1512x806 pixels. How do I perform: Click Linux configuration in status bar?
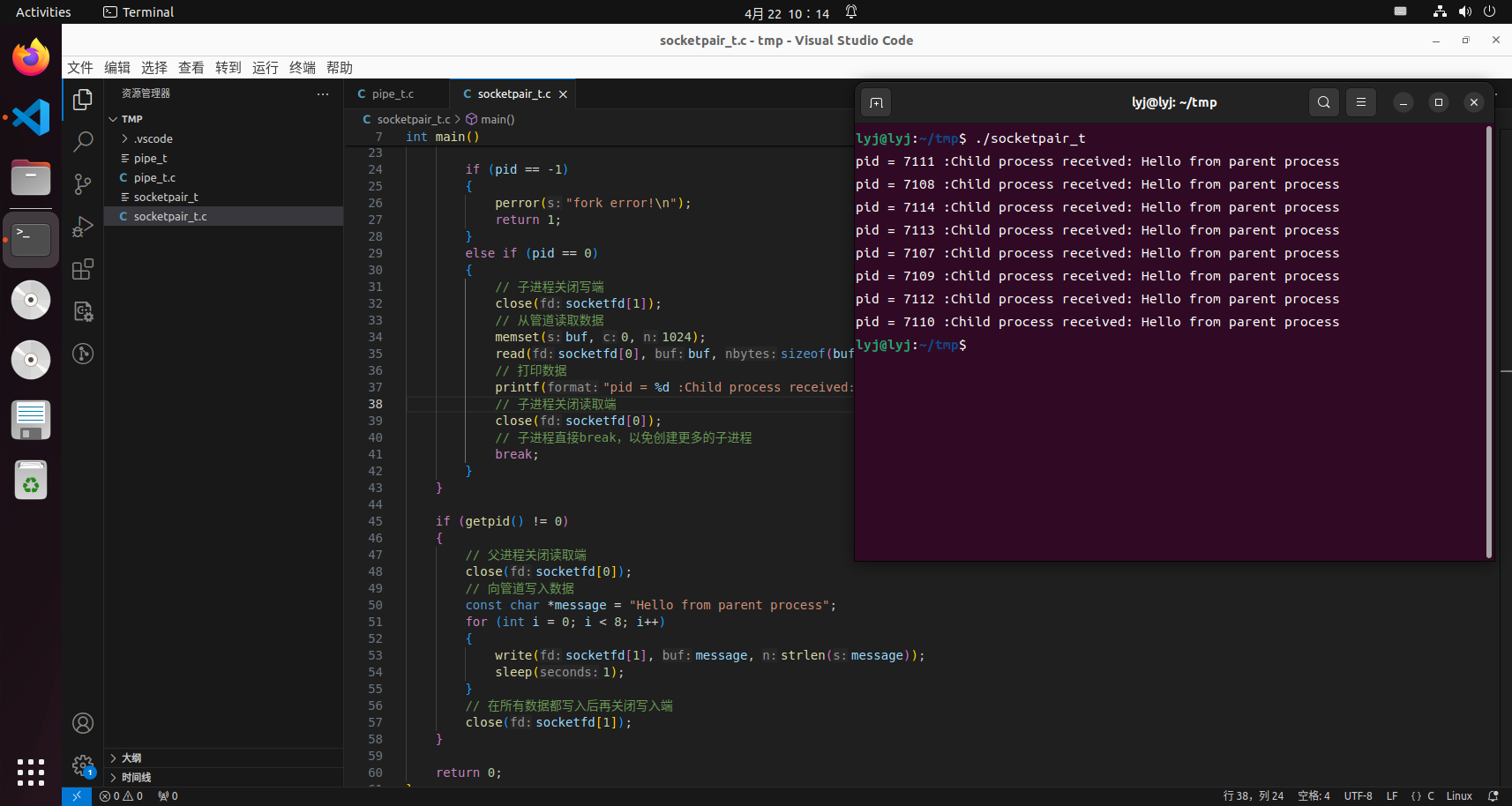coord(1459,795)
